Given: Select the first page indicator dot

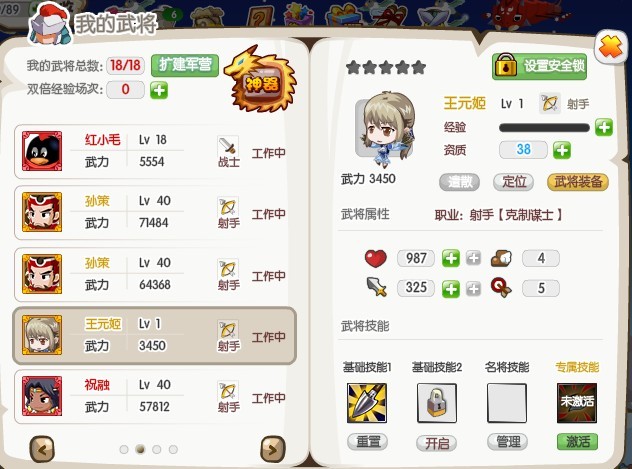Looking at the screenshot, I should (x=124, y=449).
